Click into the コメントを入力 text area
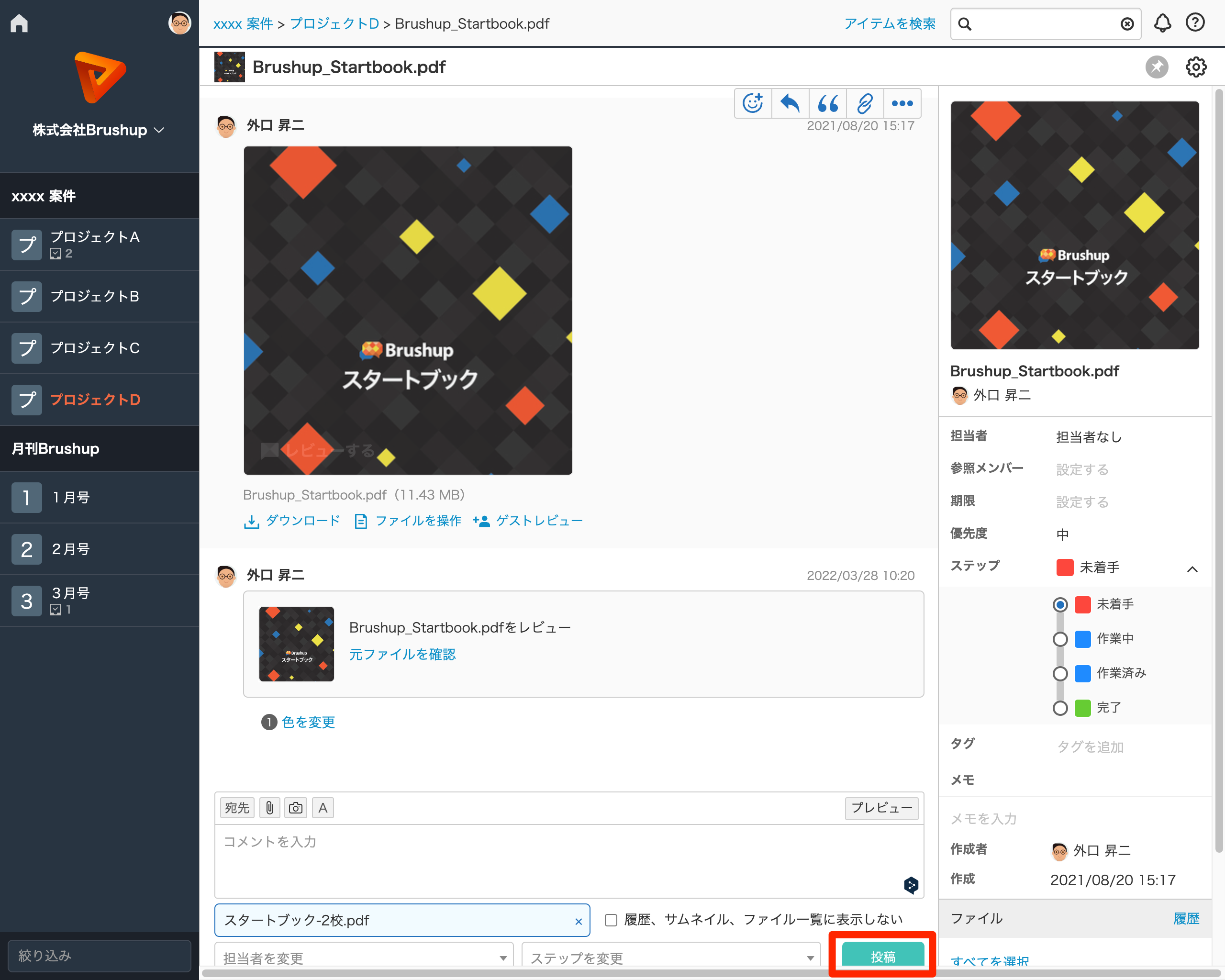The image size is (1225, 980). coord(569,861)
